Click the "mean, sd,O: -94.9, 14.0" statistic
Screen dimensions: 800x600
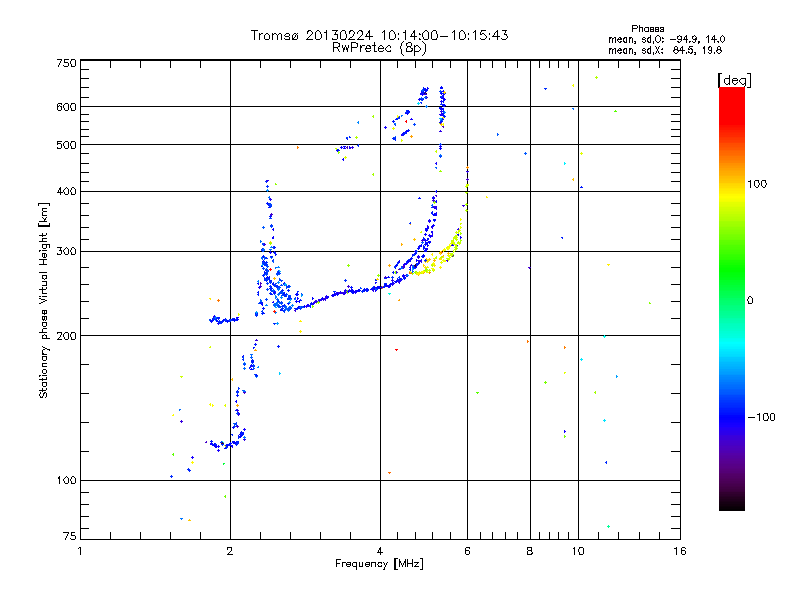(x=666, y=39)
